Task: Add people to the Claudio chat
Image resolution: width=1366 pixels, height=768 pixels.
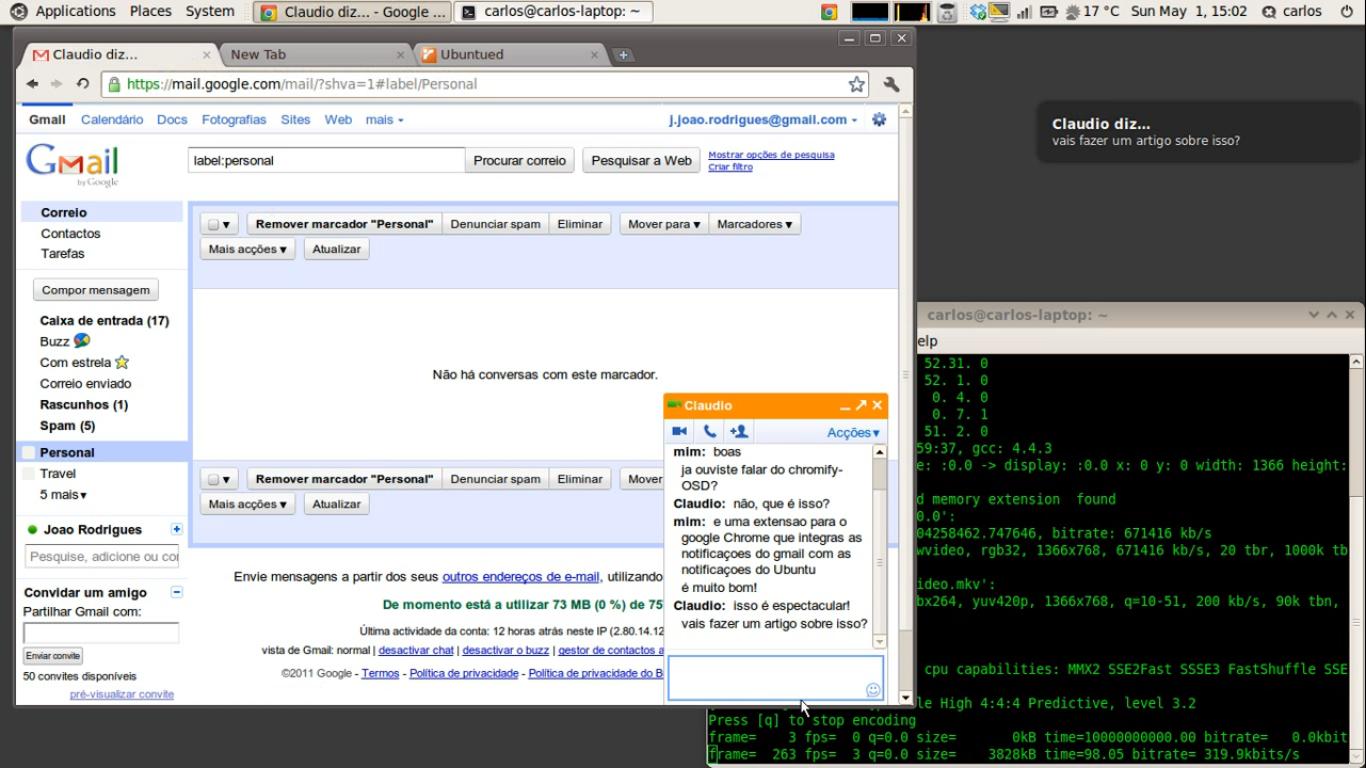Action: 739,431
